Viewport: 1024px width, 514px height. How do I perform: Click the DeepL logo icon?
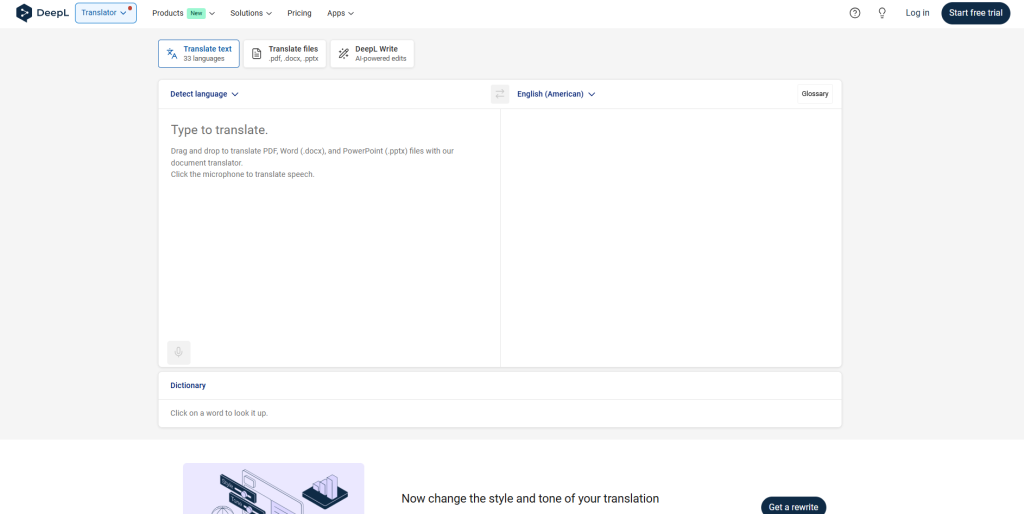[24, 13]
